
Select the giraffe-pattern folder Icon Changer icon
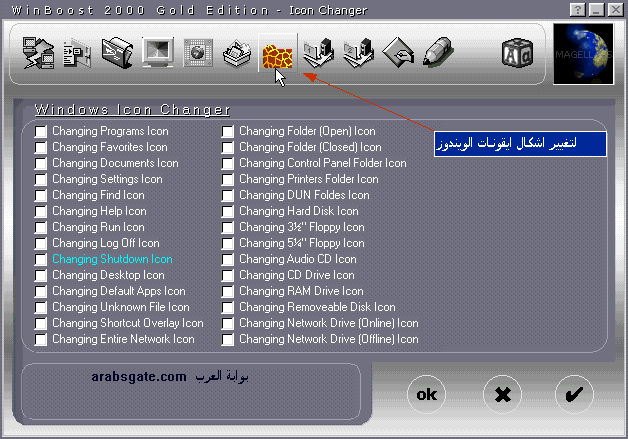pos(278,54)
